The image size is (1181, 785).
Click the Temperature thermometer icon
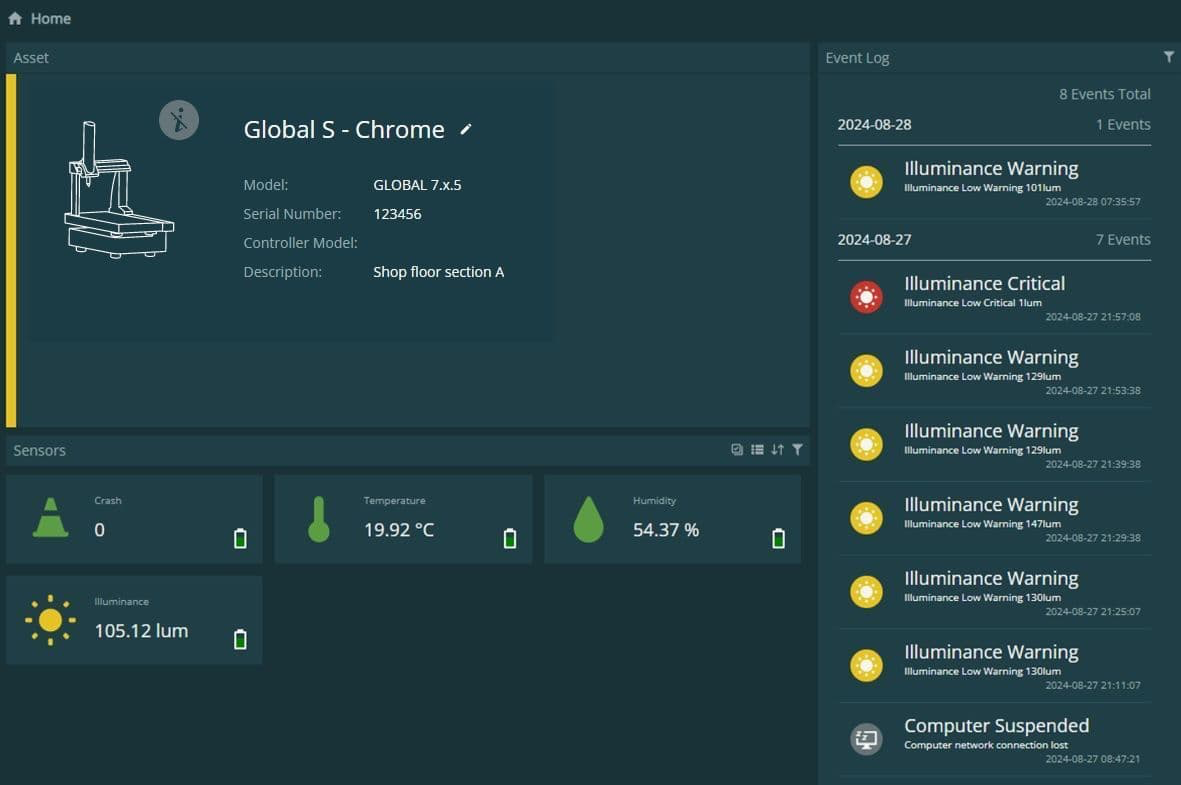tap(319, 519)
